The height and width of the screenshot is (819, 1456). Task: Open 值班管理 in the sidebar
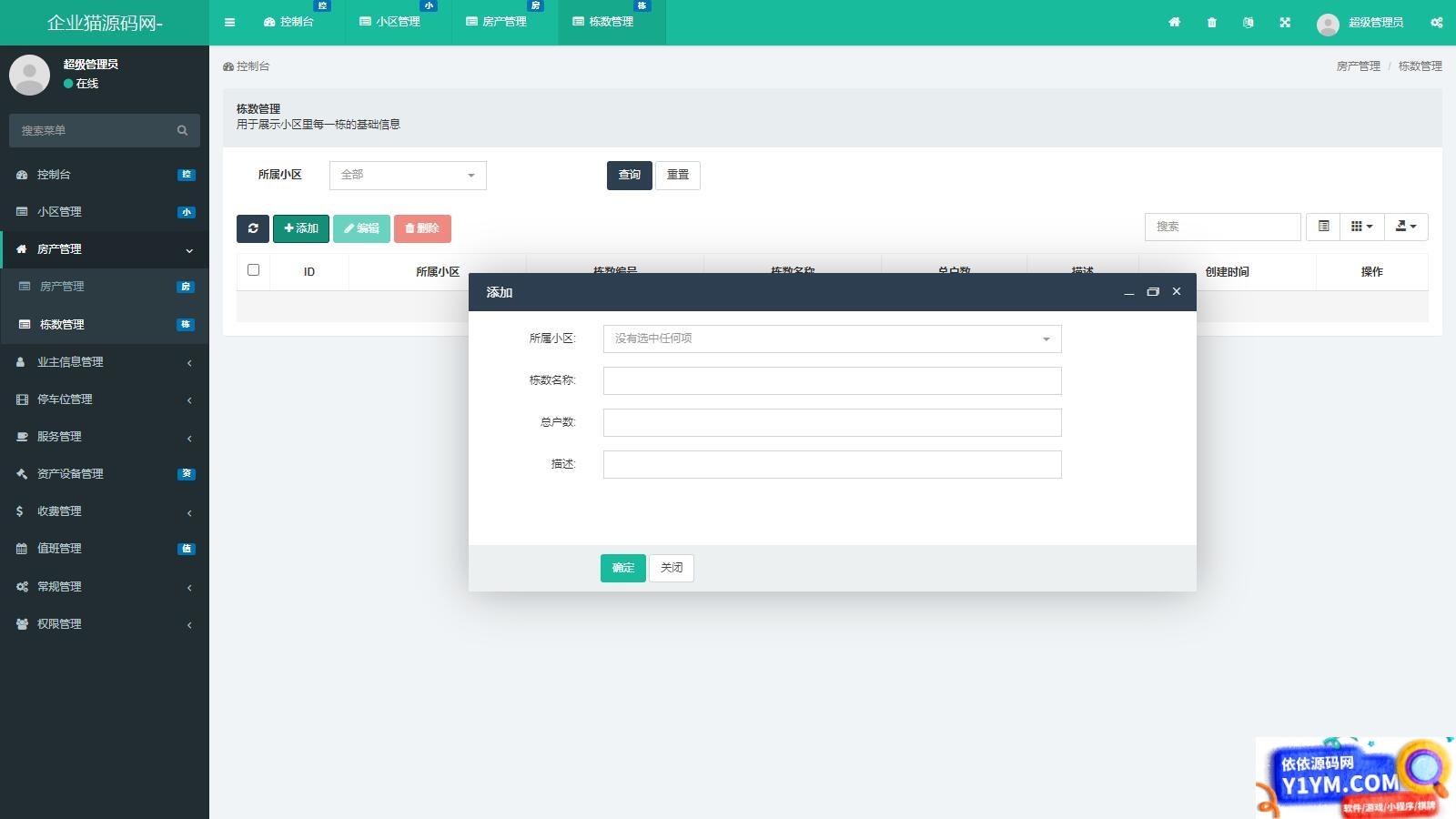tap(105, 549)
